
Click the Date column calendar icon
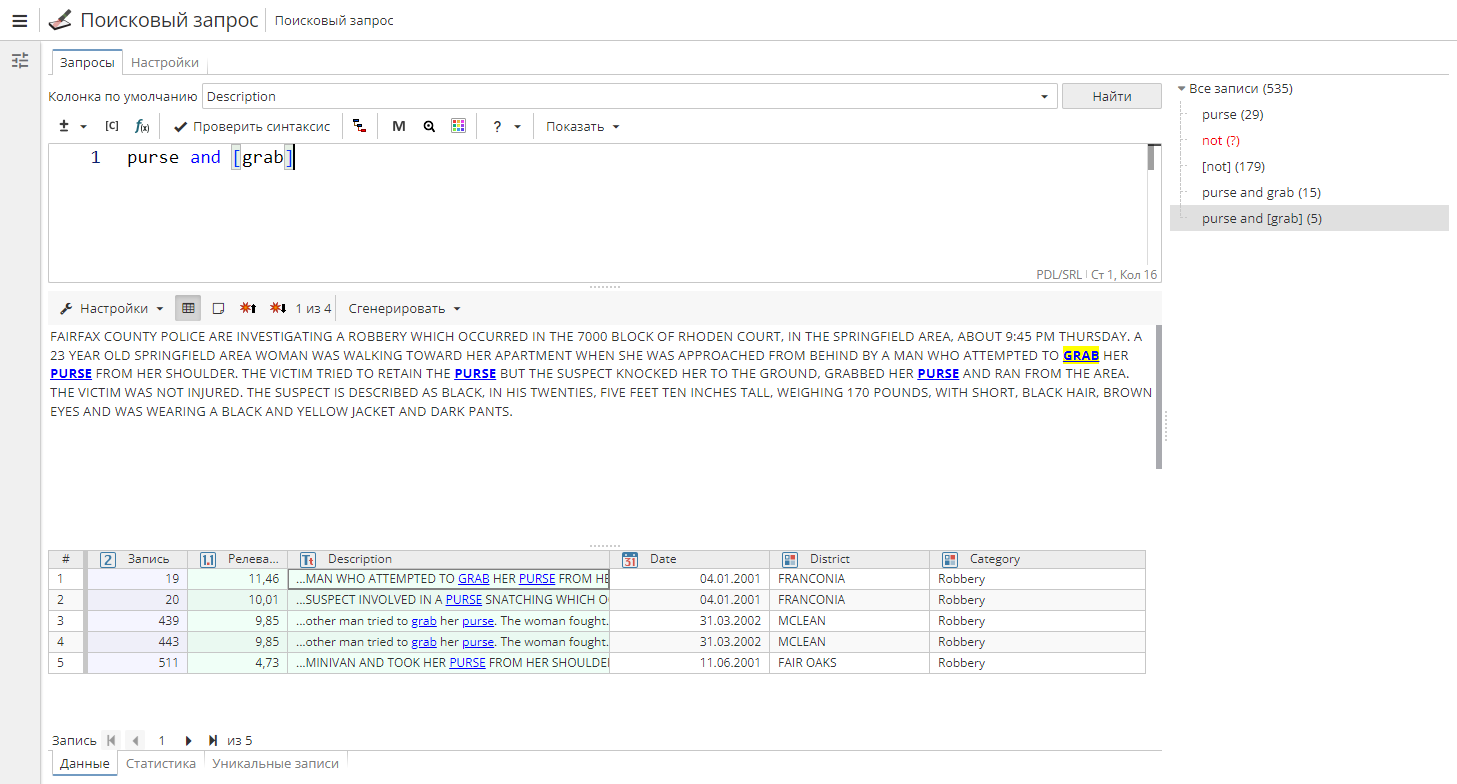(630, 559)
